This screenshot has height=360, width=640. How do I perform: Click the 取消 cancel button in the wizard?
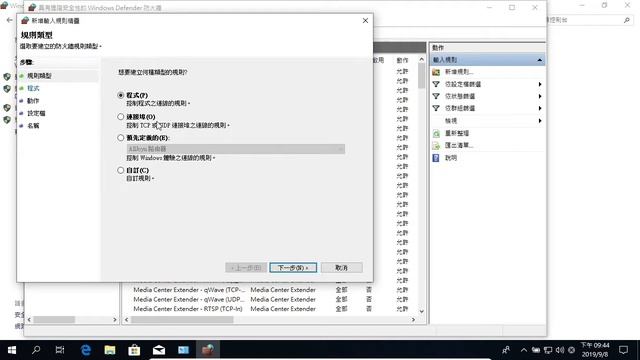point(342,268)
